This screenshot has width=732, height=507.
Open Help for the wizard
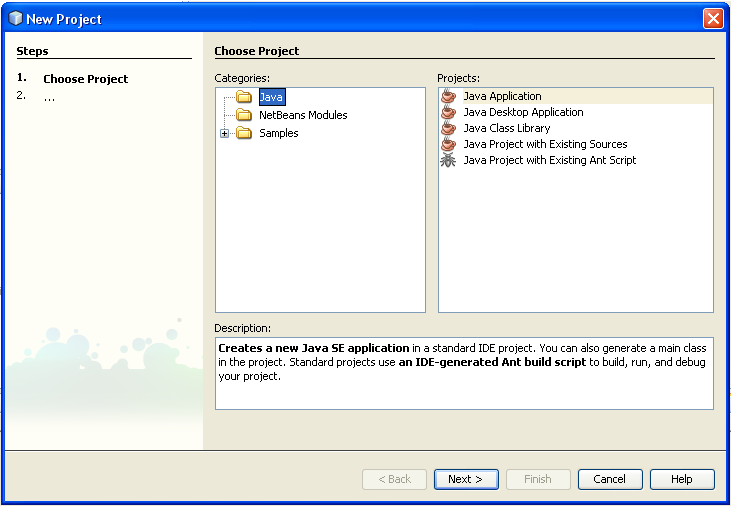point(682,479)
